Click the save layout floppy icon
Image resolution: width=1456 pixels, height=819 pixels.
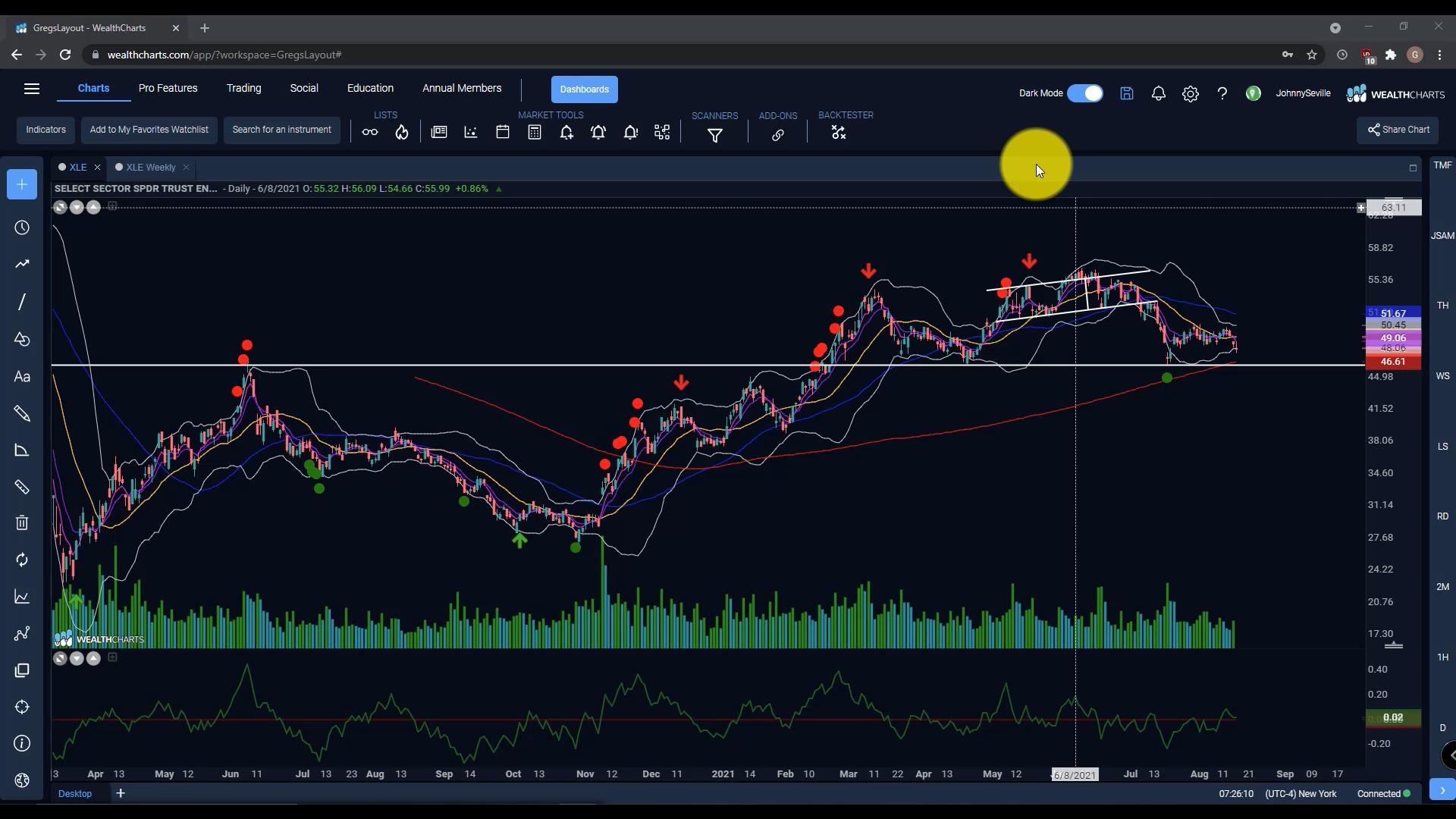click(x=1127, y=93)
